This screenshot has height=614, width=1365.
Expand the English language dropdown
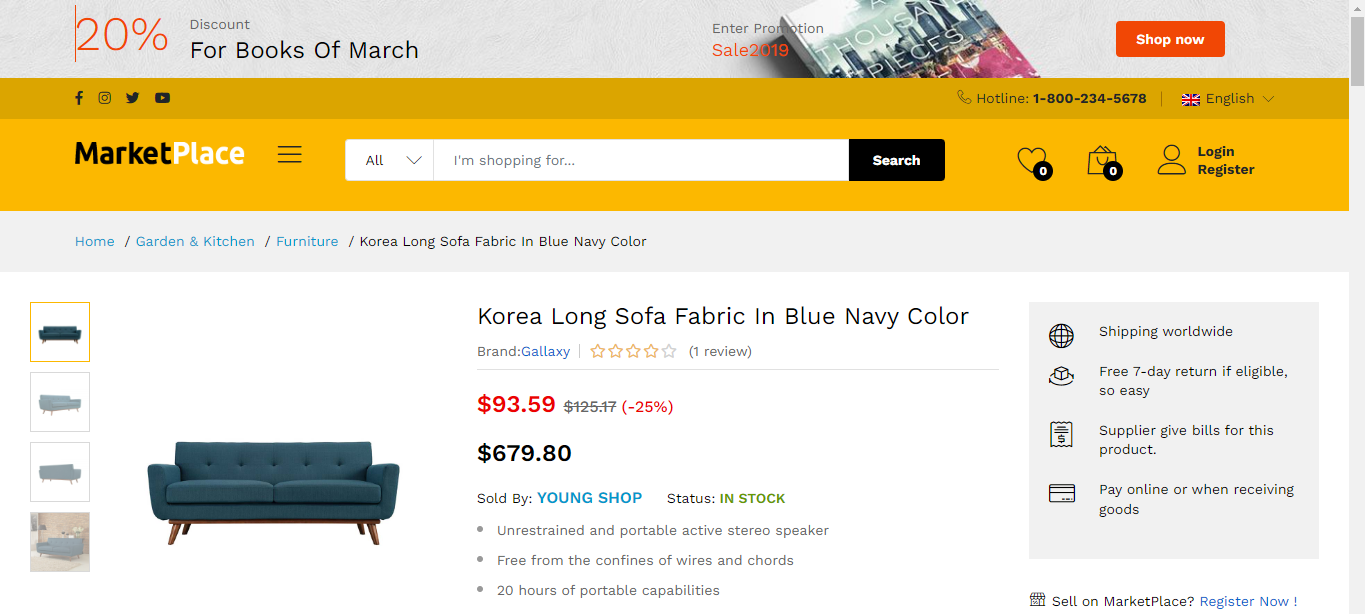pyautogui.click(x=1228, y=98)
